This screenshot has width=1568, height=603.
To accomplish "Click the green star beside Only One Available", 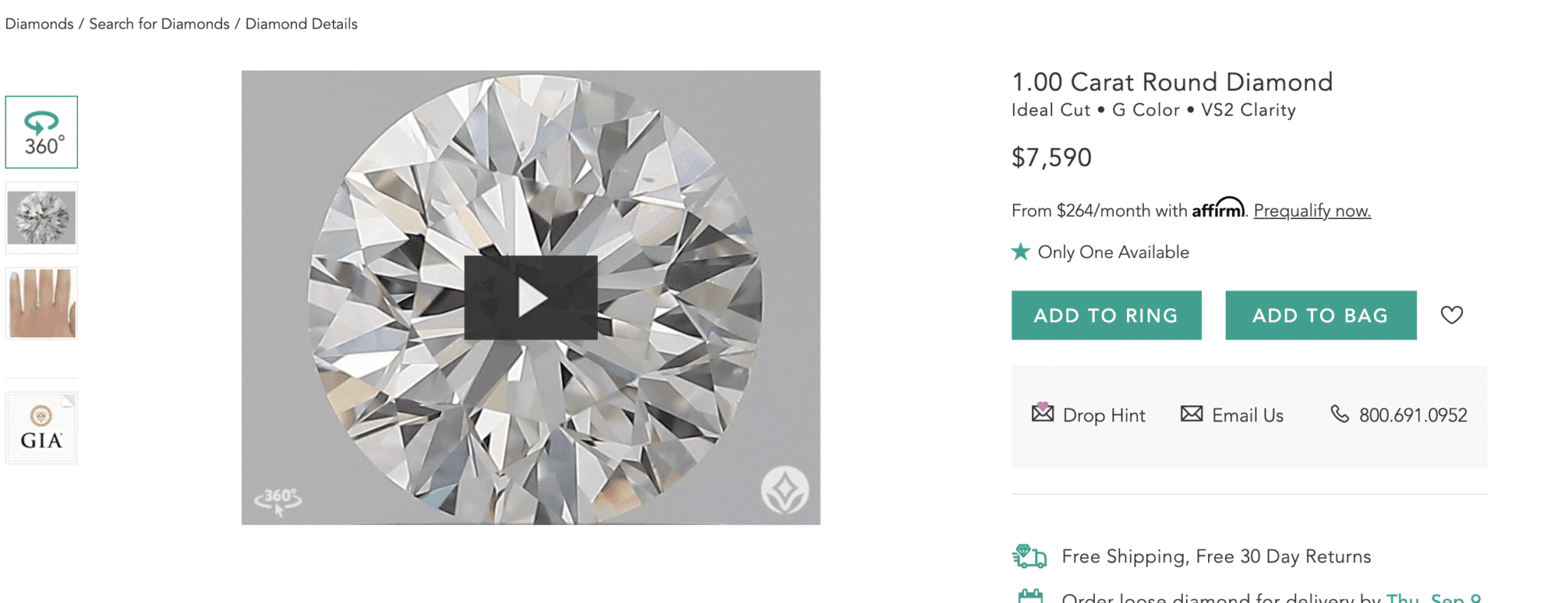I will [x=1020, y=251].
